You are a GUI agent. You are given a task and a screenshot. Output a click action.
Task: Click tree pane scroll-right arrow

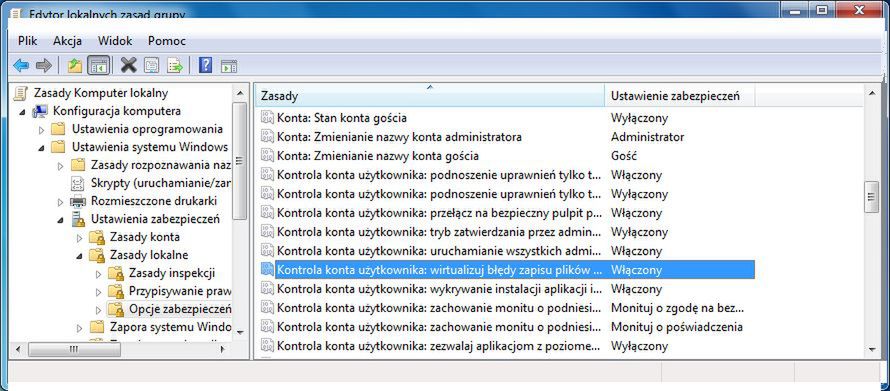[223, 349]
